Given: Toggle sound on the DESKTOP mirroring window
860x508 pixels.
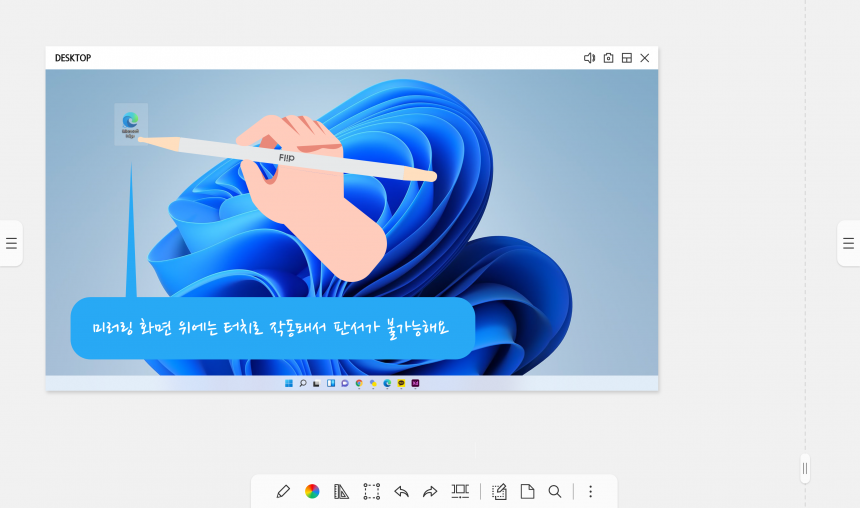Looking at the screenshot, I should click(x=590, y=58).
